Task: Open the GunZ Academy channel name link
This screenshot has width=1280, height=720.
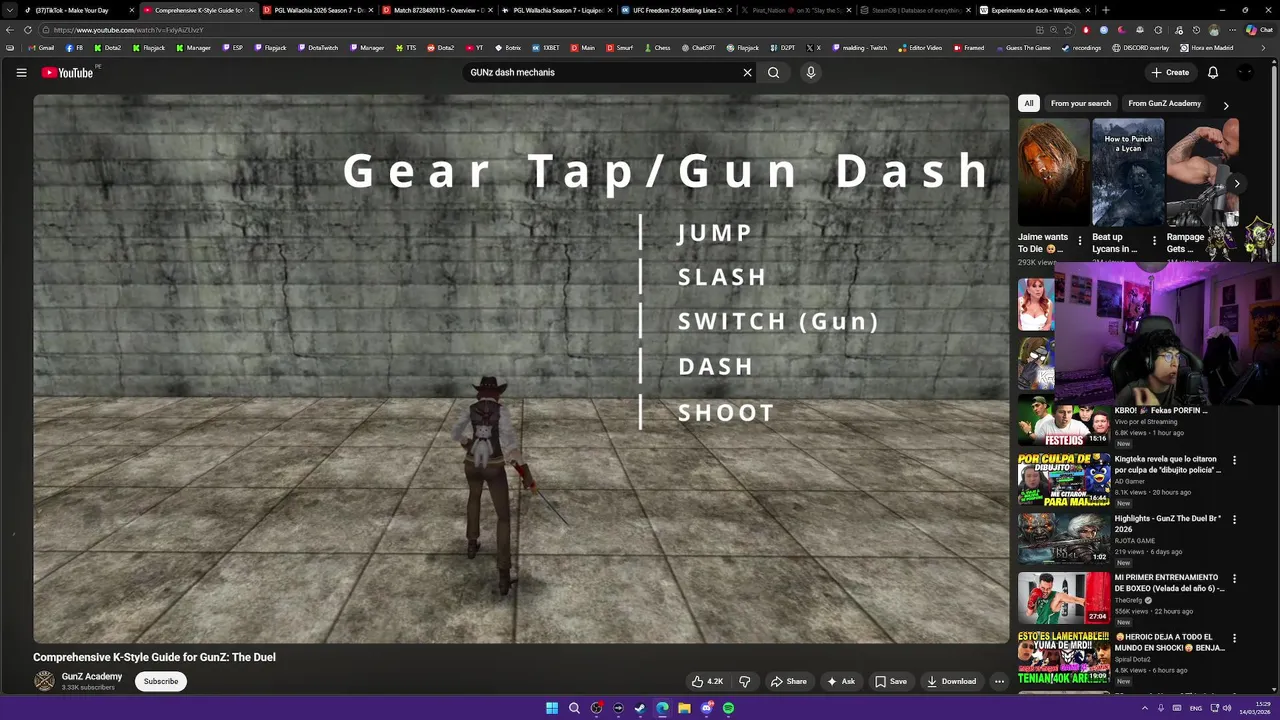Action: (x=92, y=676)
